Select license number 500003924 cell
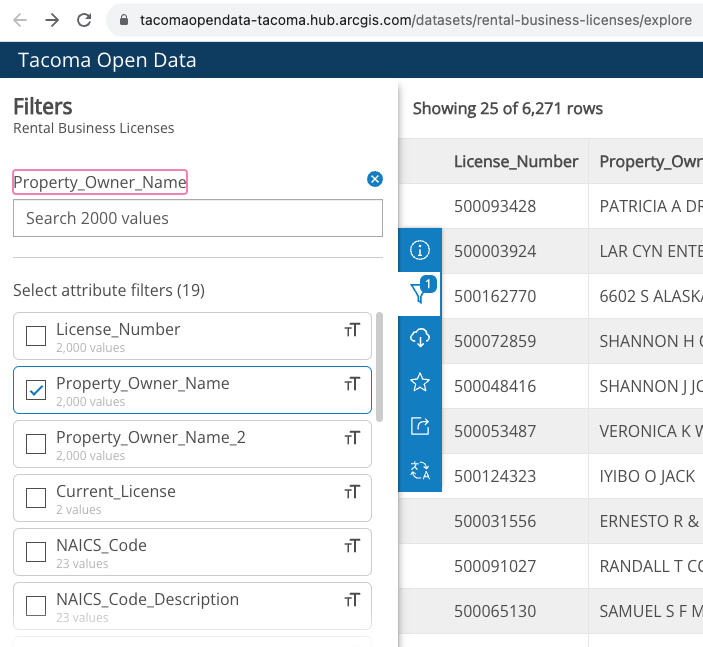This screenshot has height=647, width=703. [495, 251]
